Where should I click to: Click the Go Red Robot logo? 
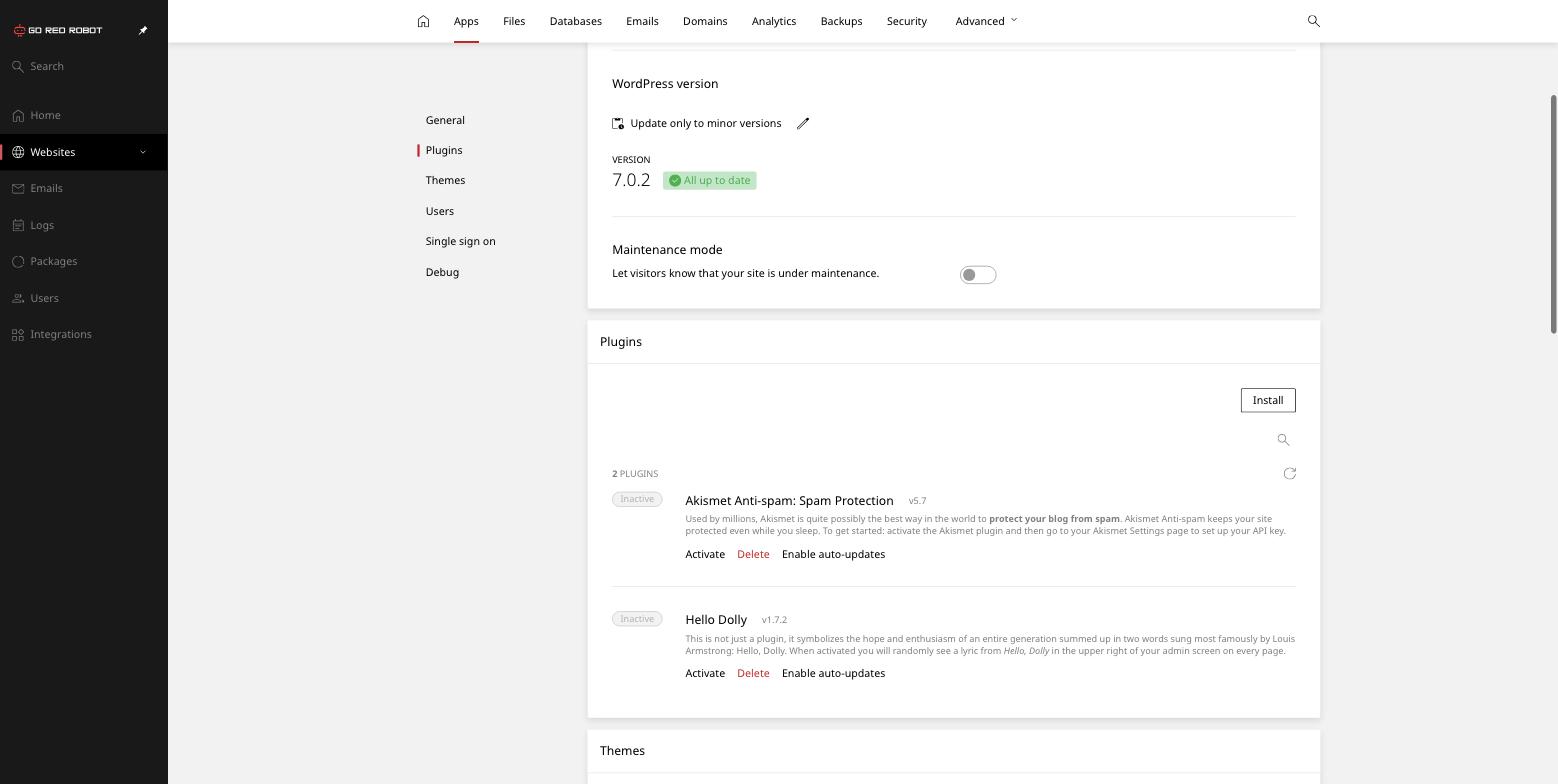[x=58, y=30]
